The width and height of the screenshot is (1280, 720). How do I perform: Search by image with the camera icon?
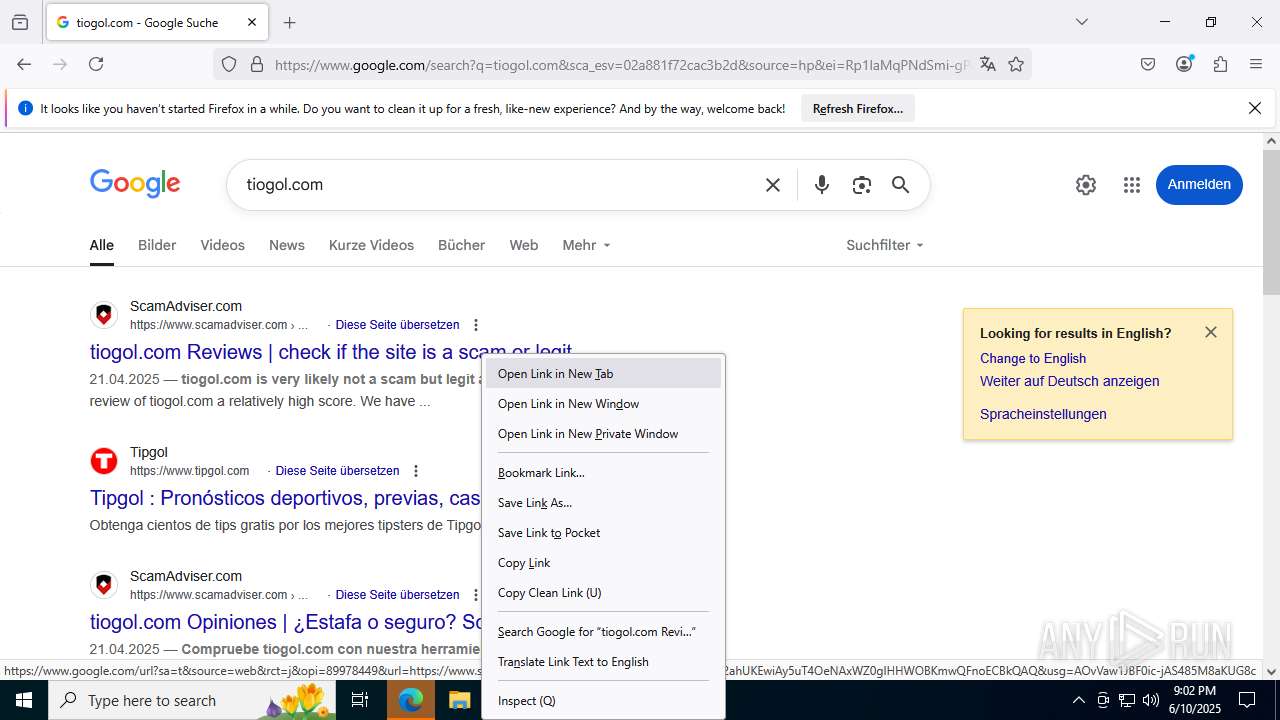tap(862, 185)
